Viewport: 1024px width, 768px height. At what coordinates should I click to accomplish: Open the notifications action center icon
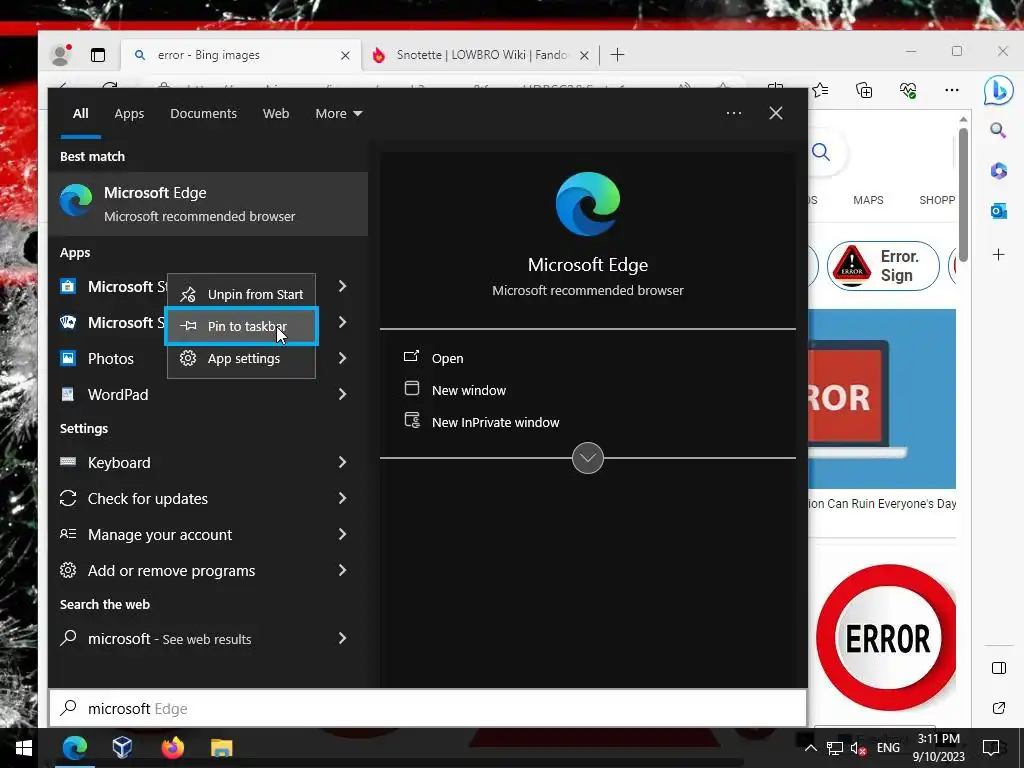tap(991, 747)
